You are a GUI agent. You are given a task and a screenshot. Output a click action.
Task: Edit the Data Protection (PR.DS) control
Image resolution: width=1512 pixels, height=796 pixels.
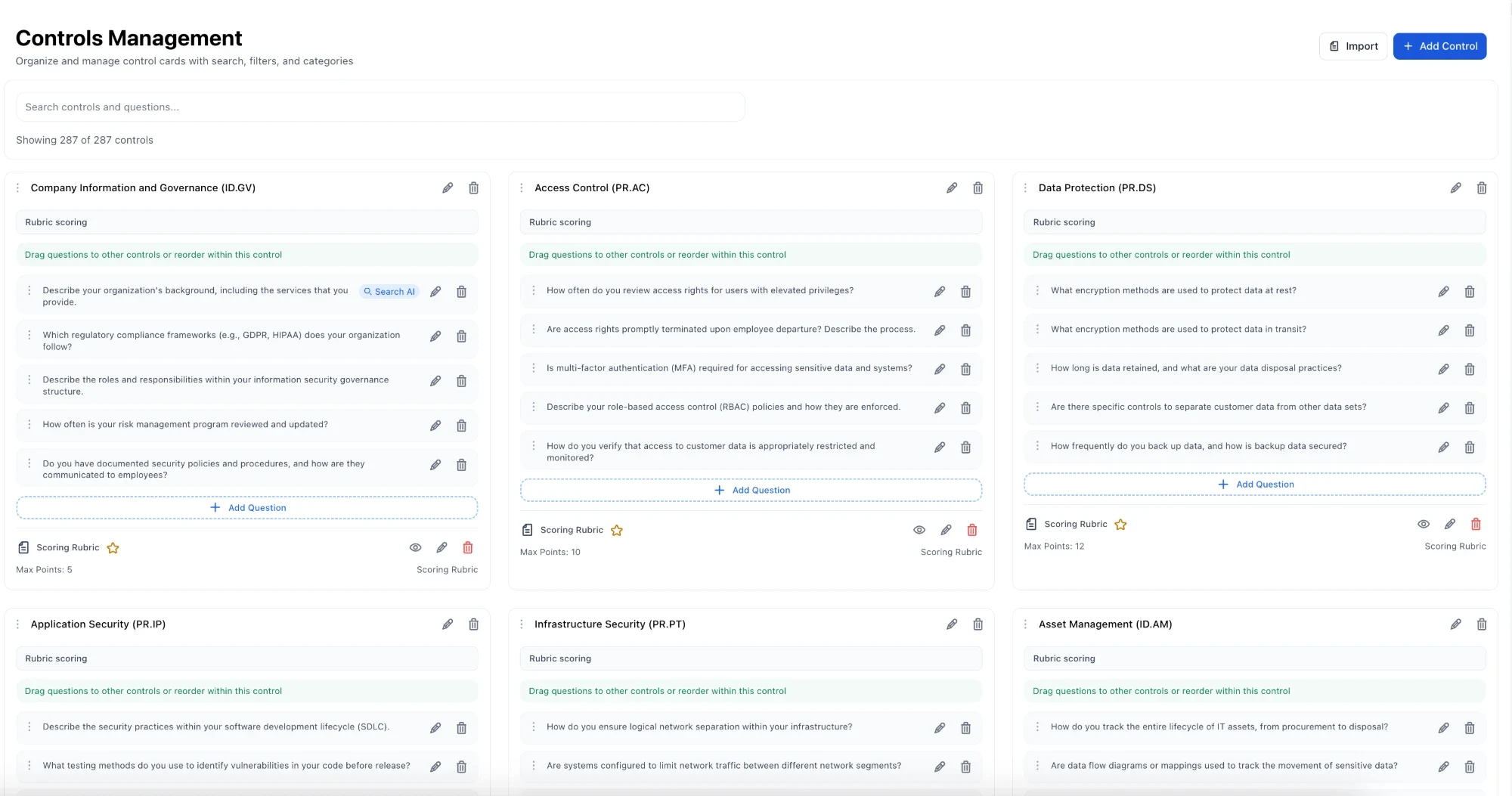(x=1455, y=188)
